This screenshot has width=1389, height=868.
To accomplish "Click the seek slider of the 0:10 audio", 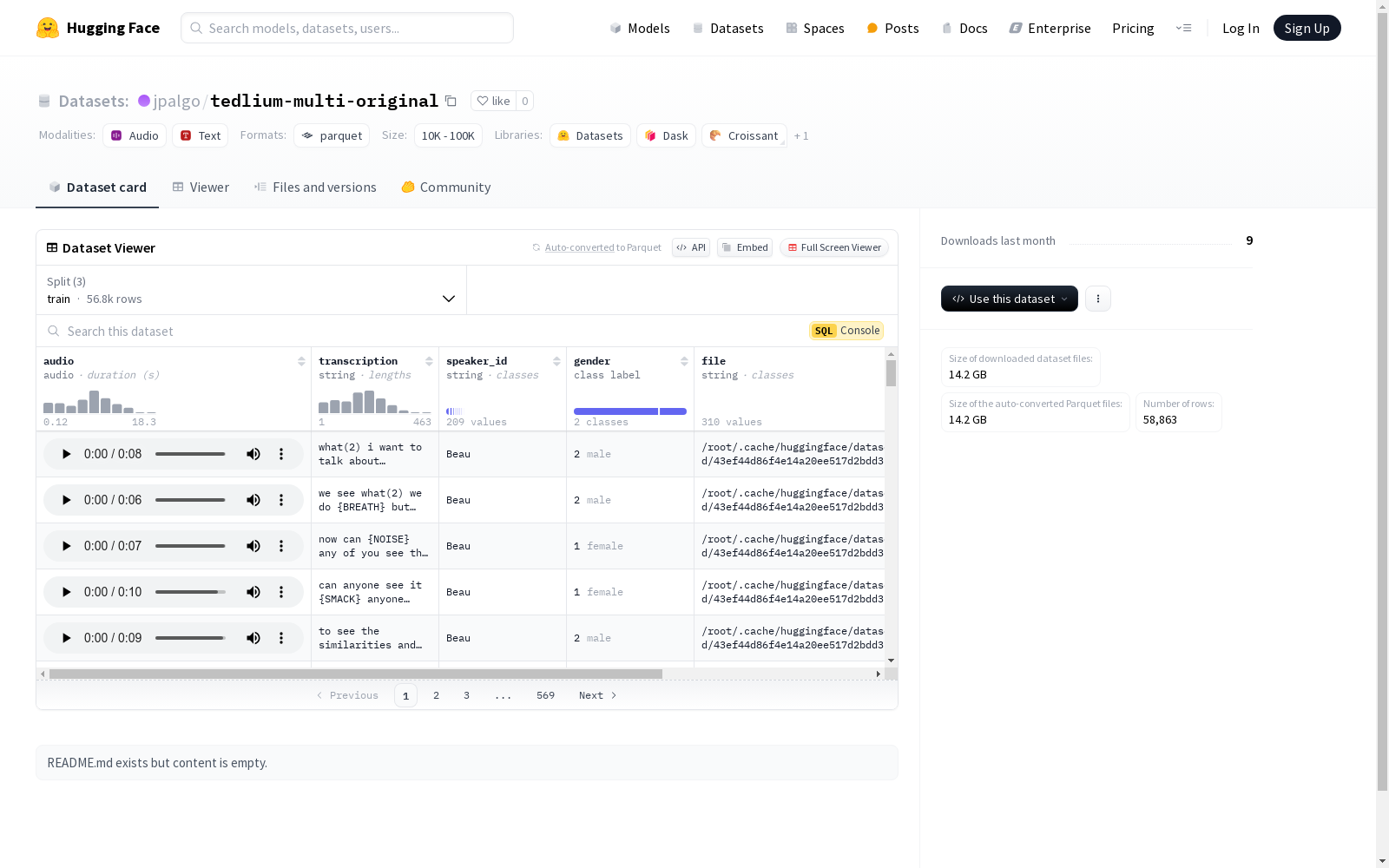I will 190,592.
